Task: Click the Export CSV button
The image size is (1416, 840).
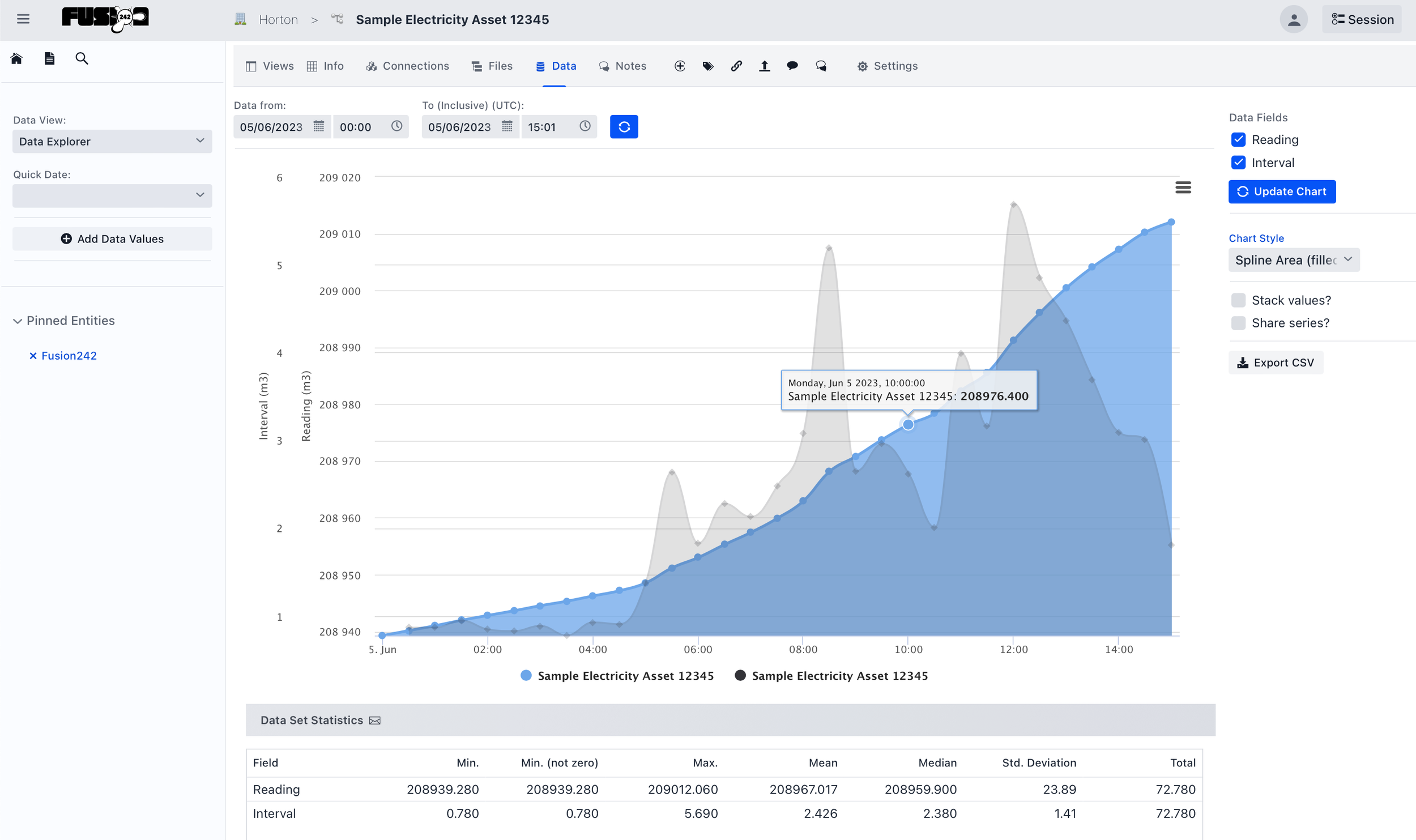Action: click(x=1276, y=363)
